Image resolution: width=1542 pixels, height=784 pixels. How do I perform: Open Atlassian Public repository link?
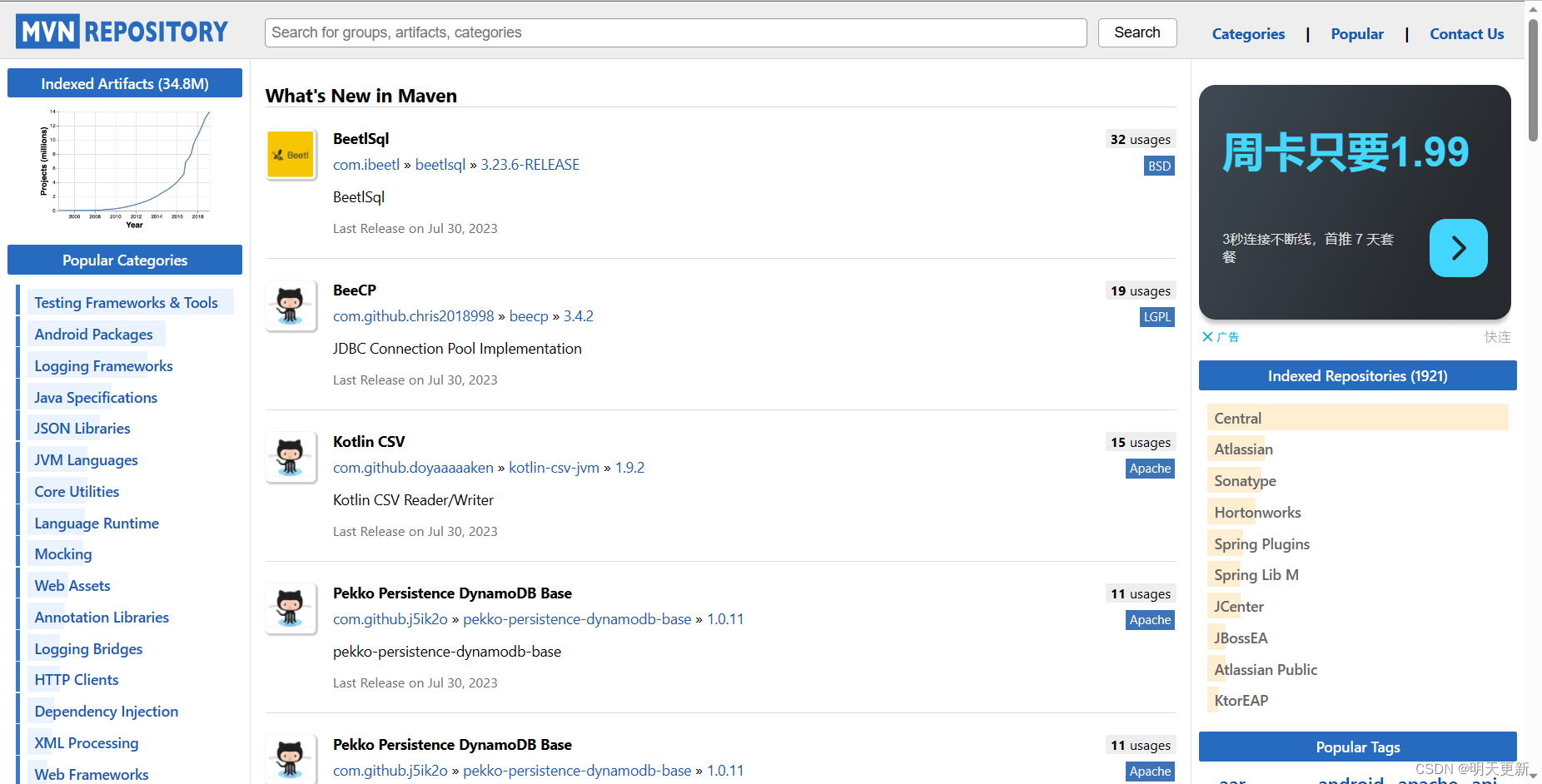1266,670
